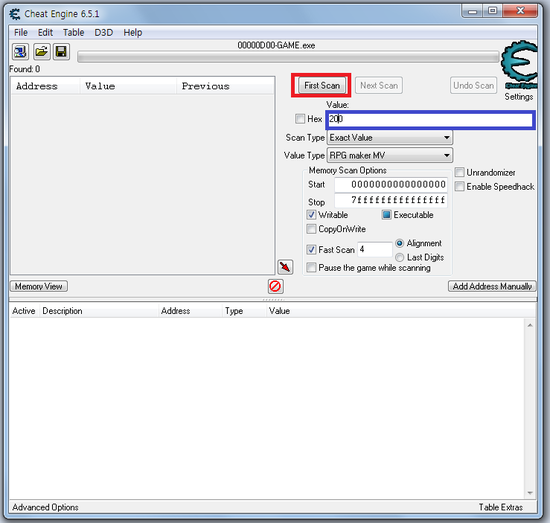Open the Edit menu
This screenshot has width=550, height=523.
coord(45,33)
